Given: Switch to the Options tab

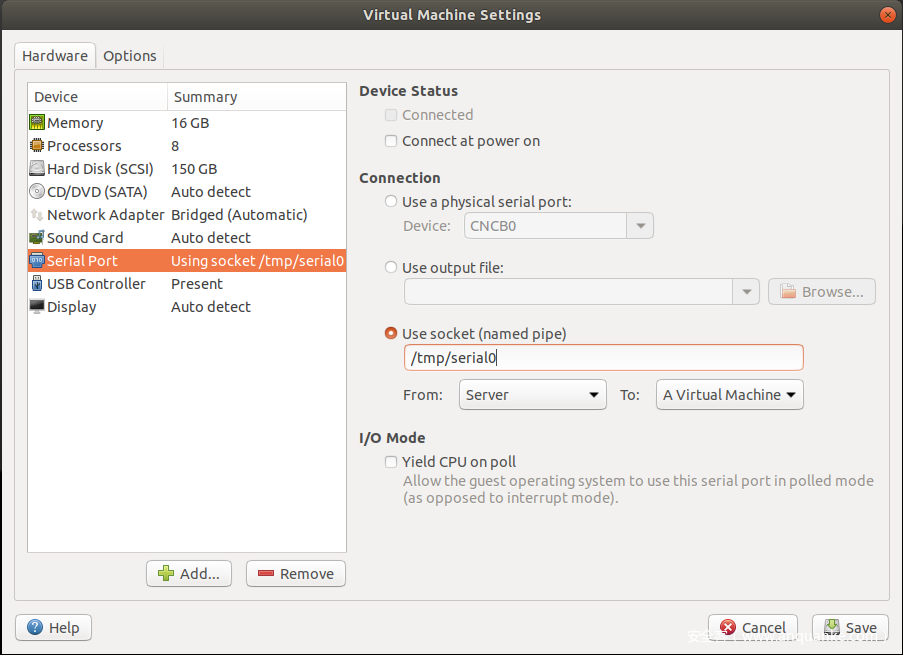Looking at the screenshot, I should (130, 56).
